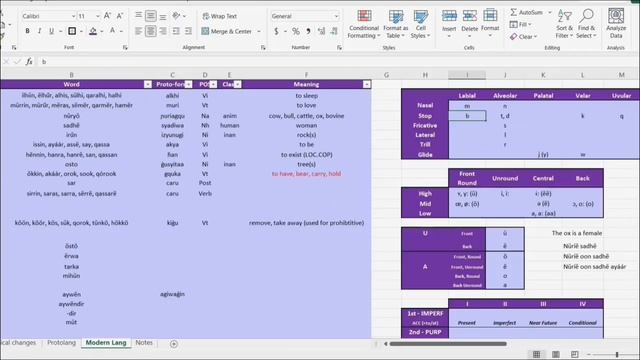
Task: Open font name dropdown Calibri
Action: click(73, 16)
